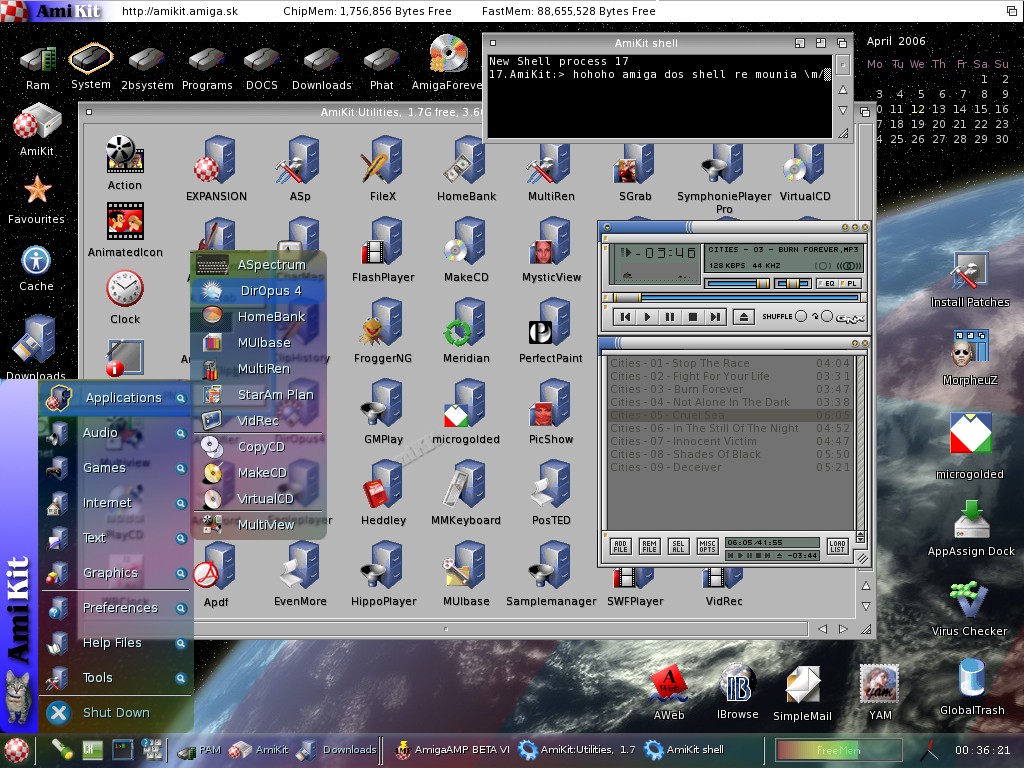
Task: Choose DirOpus 4 from the Applications submenu
Action: (x=259, y=291)
